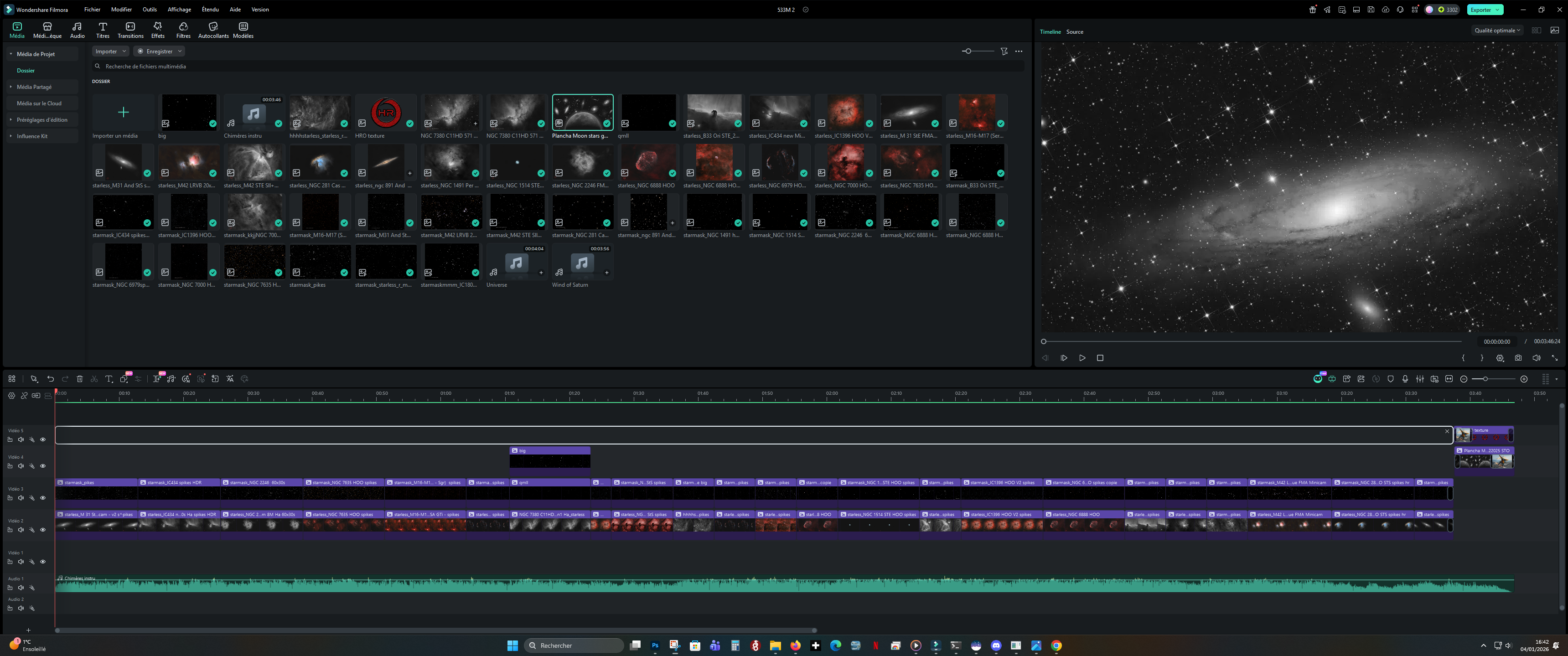
Task: Click timeline zoom out minus button
Action: click(x=1464, y=379)
